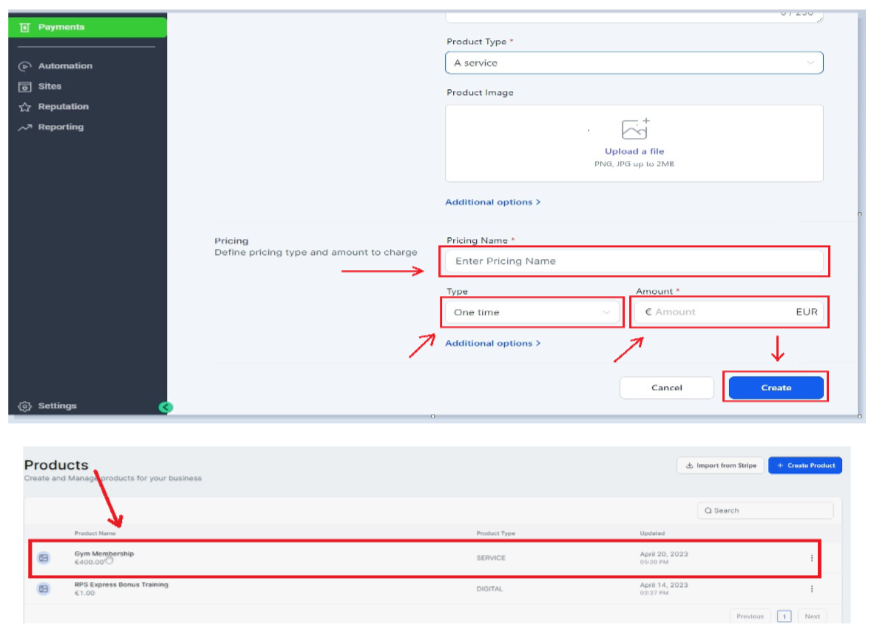Click the Payments icon in the sidebar
Image resolution: width=872 pixels, height=633 pixels.
25,27
